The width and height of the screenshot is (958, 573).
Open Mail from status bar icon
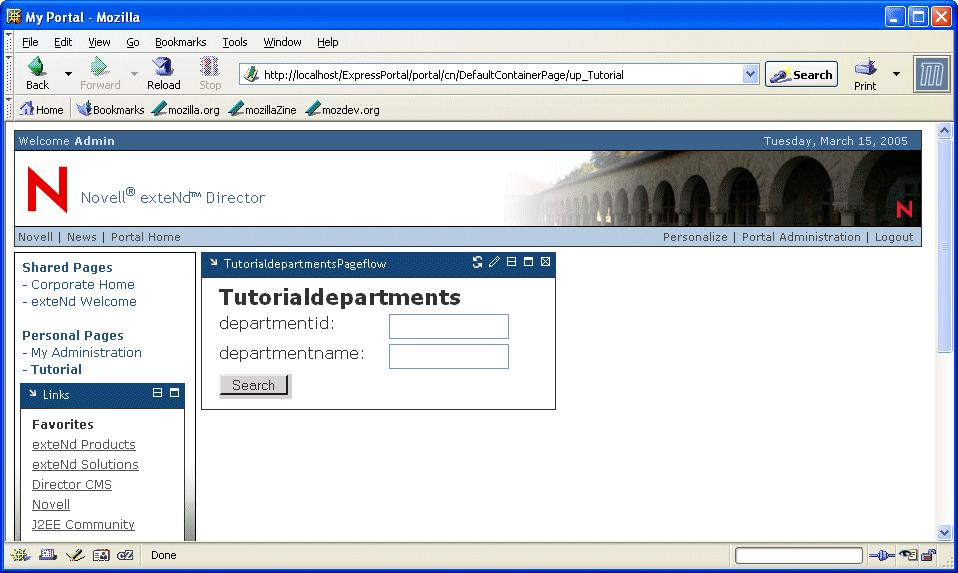[x=48, y=555]
